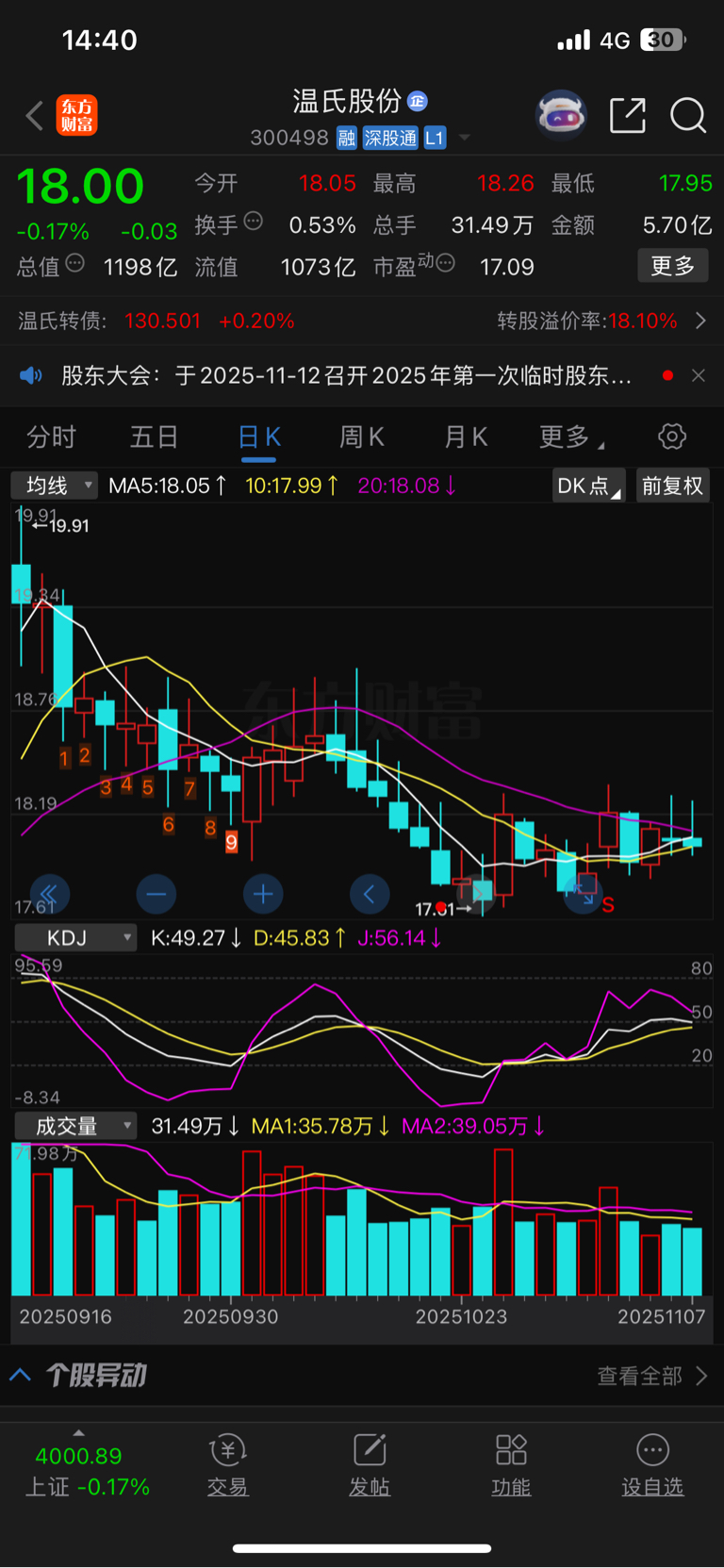
Task: Switch to 分时 chart tab
Action: (51, 437)
